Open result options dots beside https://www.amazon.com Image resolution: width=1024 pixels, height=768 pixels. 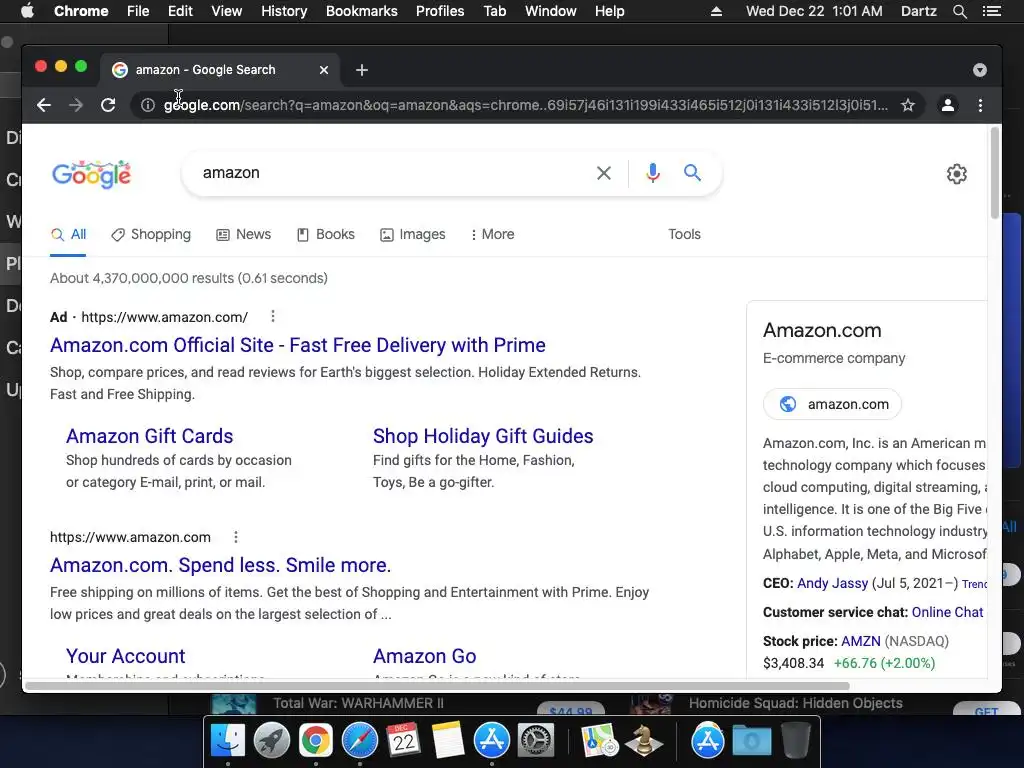236,537
